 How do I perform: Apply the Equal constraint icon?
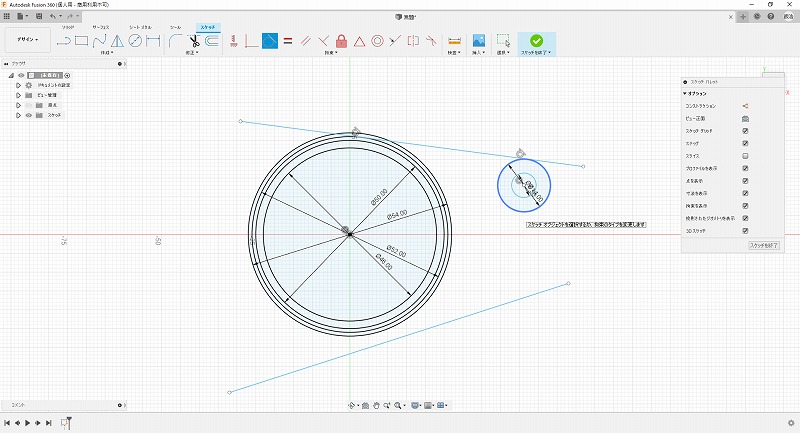click(x=287, y=41)
